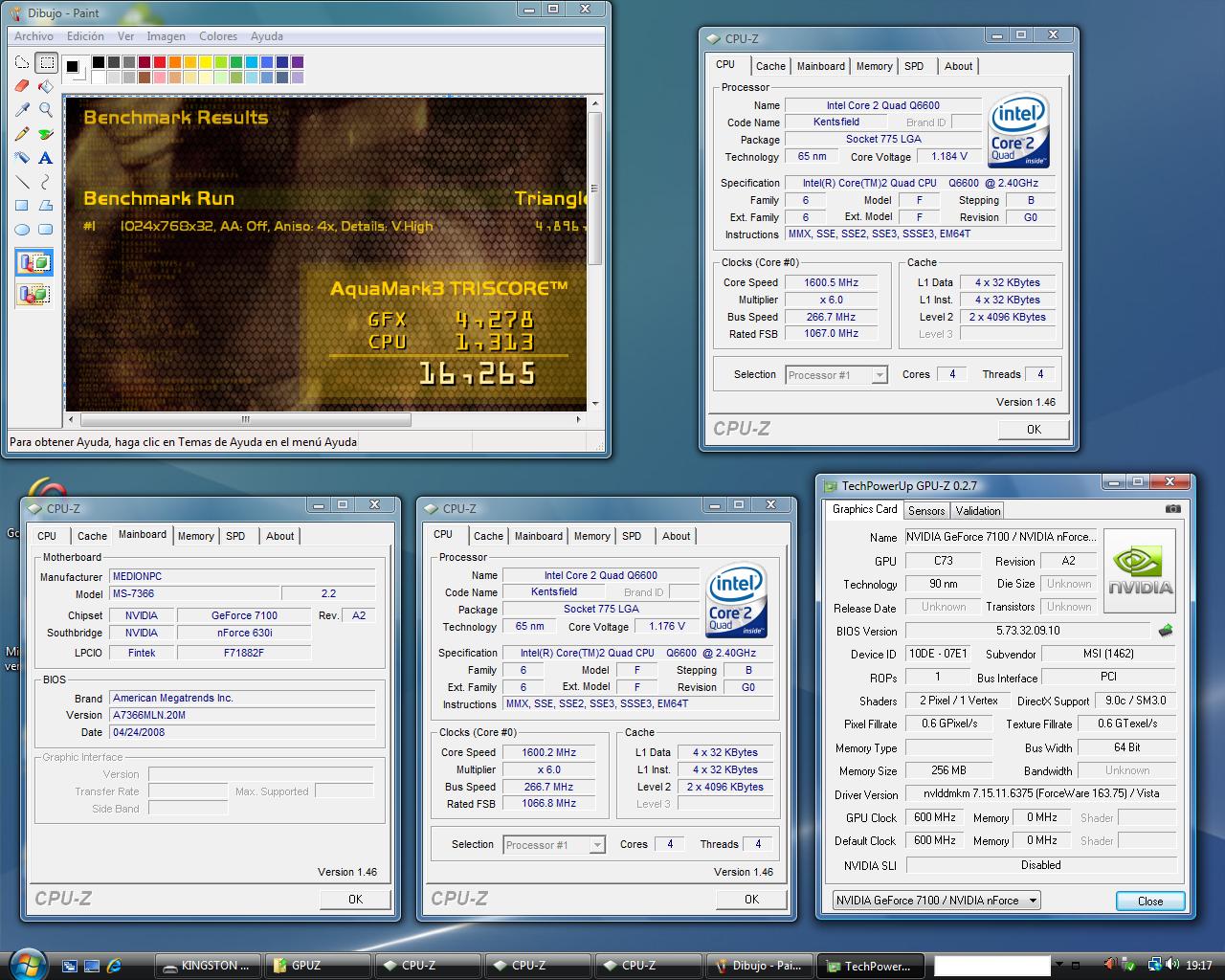Click OK in the 1.176 V CPU-Z window
This screenshot has height=980, width=1225.
coord(751,900)
